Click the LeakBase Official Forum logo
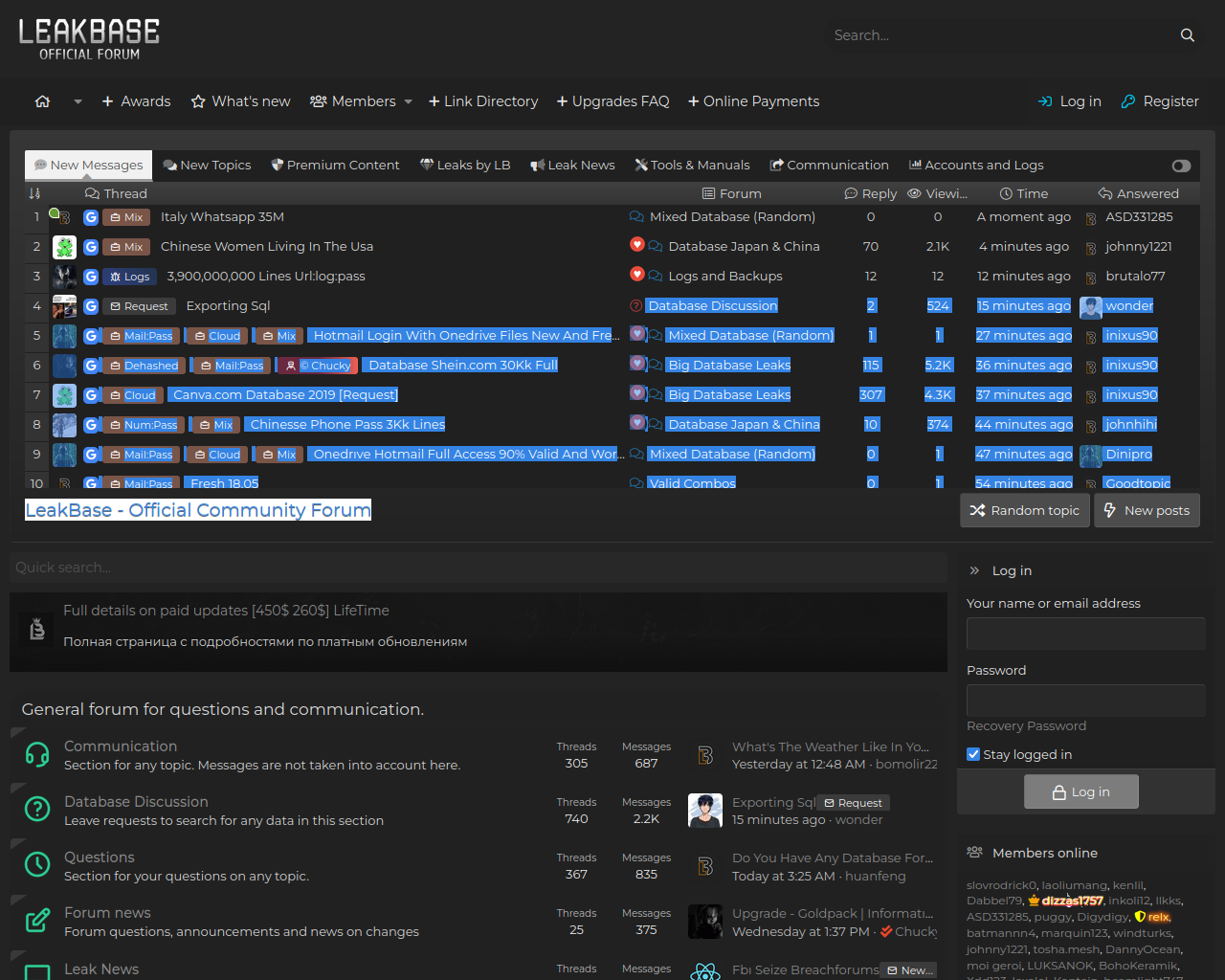This screenshot has width=1225, height=980. (89, 39)
